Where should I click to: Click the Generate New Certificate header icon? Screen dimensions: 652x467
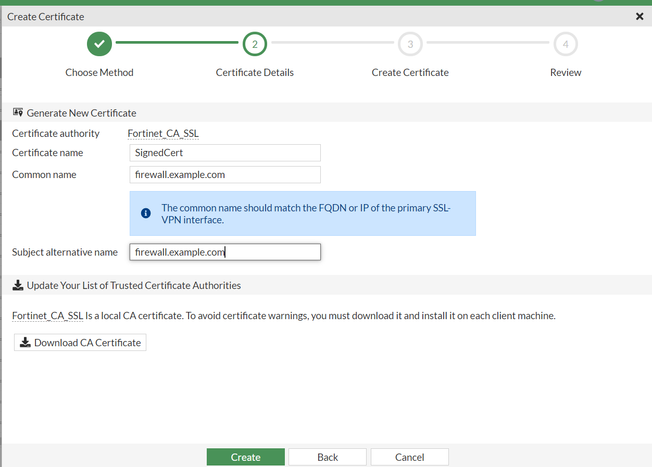[x=17, y=113]
